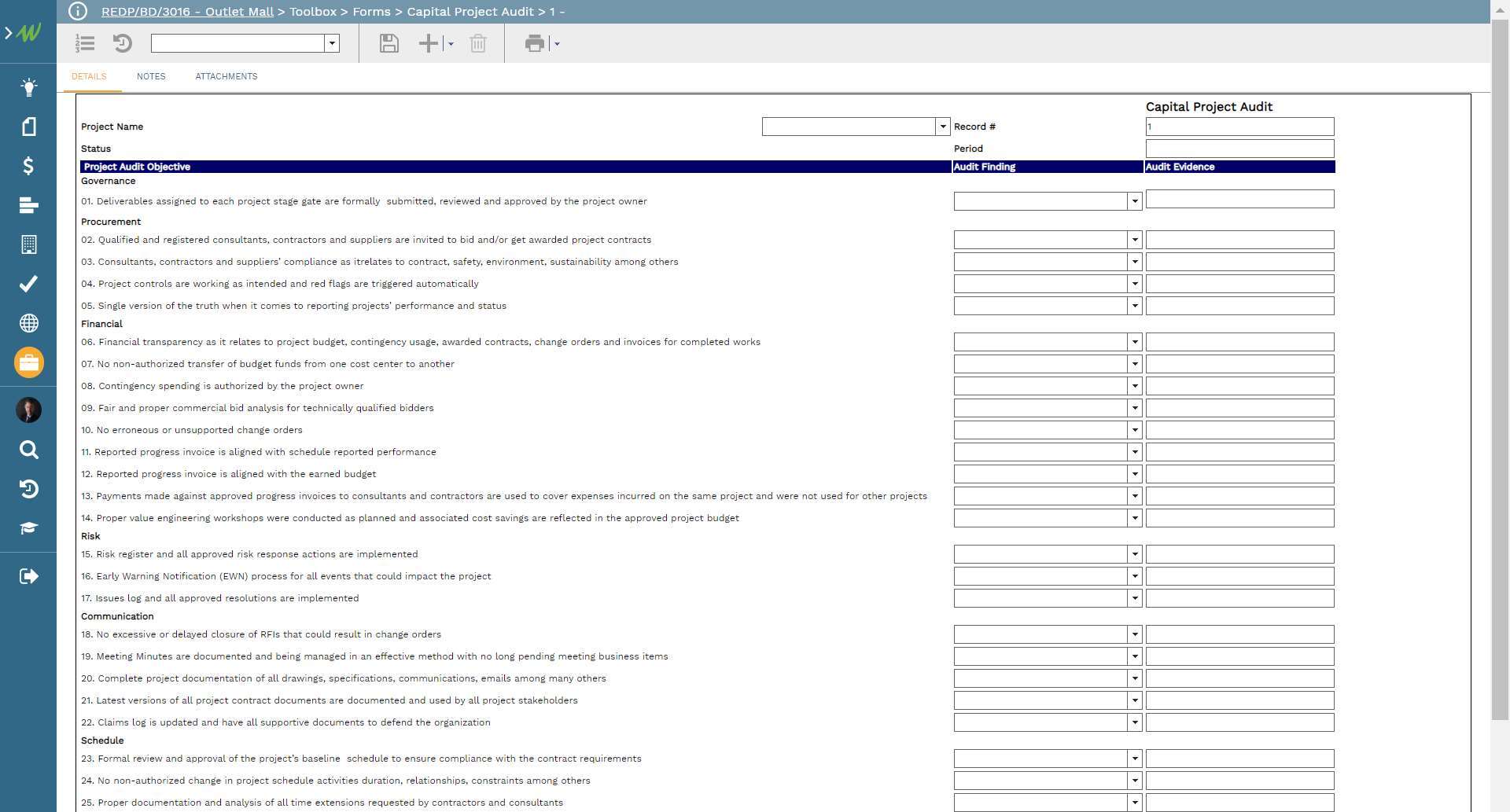Open the numbered list icon in toolbar

(85, 43)
